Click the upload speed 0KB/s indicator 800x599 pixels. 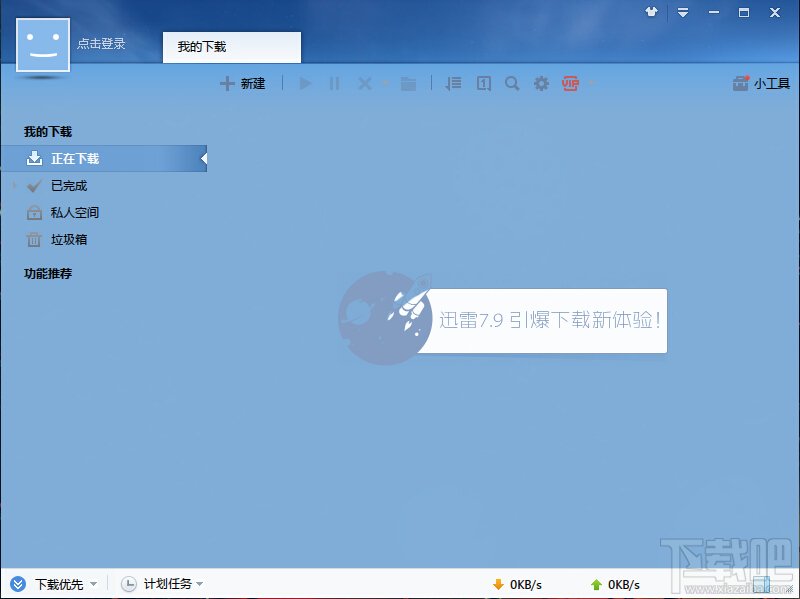(x=624, y=585)
